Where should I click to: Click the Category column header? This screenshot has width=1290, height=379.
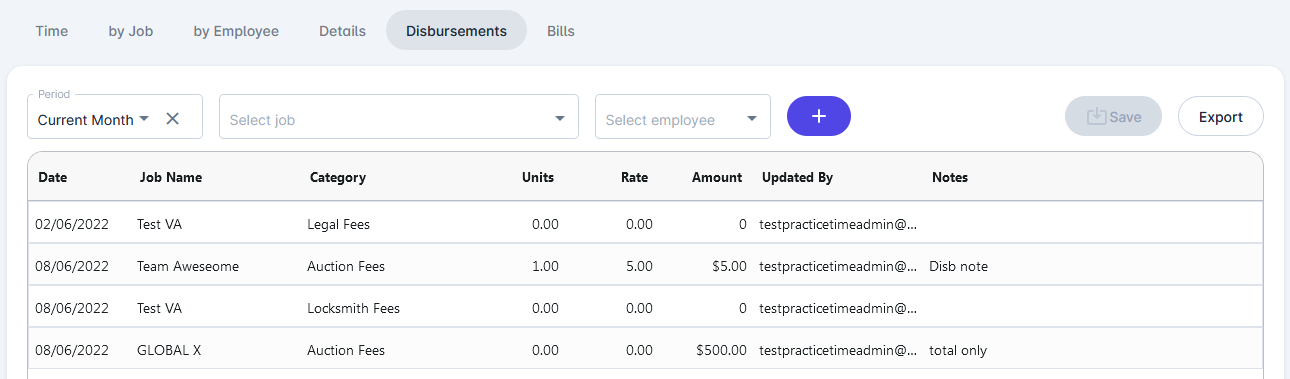(338, 177)
